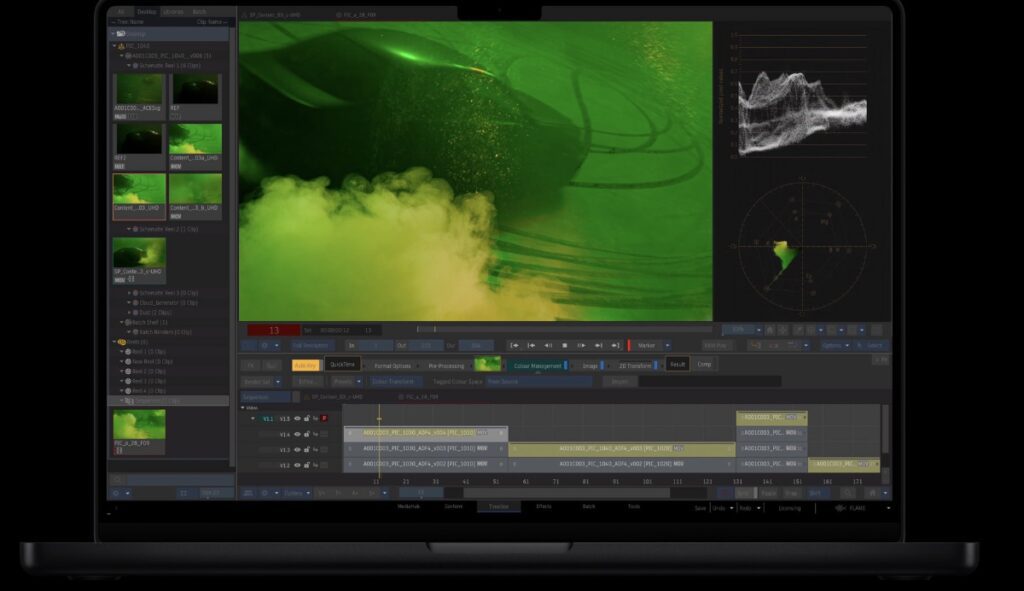Switch to the Libraries tab
The width and height of the screenshot is (1024, 591).
[x=173, y=12]
